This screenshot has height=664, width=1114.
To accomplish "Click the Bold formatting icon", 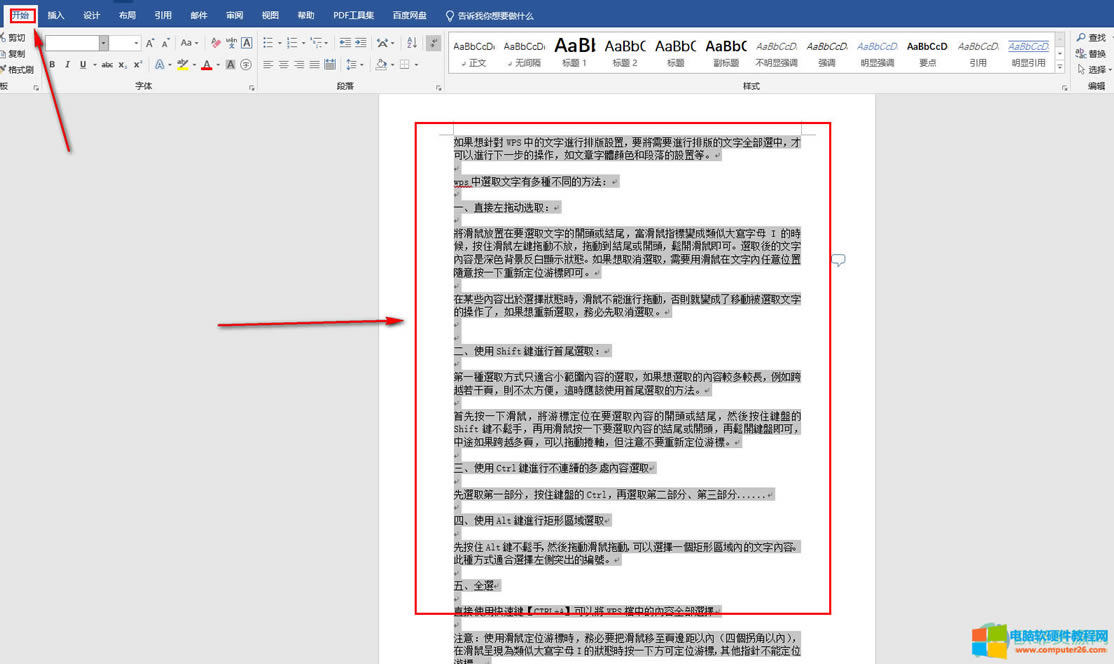I will [53, 65].
